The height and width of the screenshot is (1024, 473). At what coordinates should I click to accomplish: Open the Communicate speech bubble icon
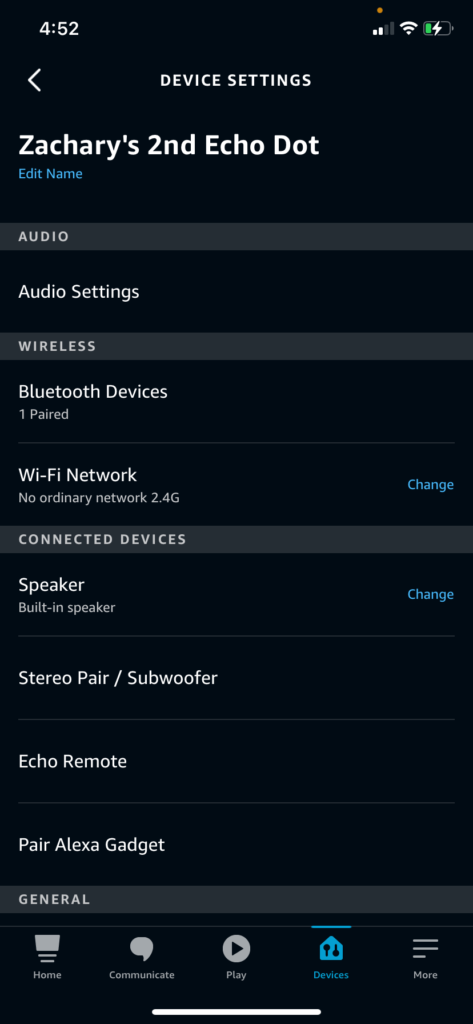point(142,948)
